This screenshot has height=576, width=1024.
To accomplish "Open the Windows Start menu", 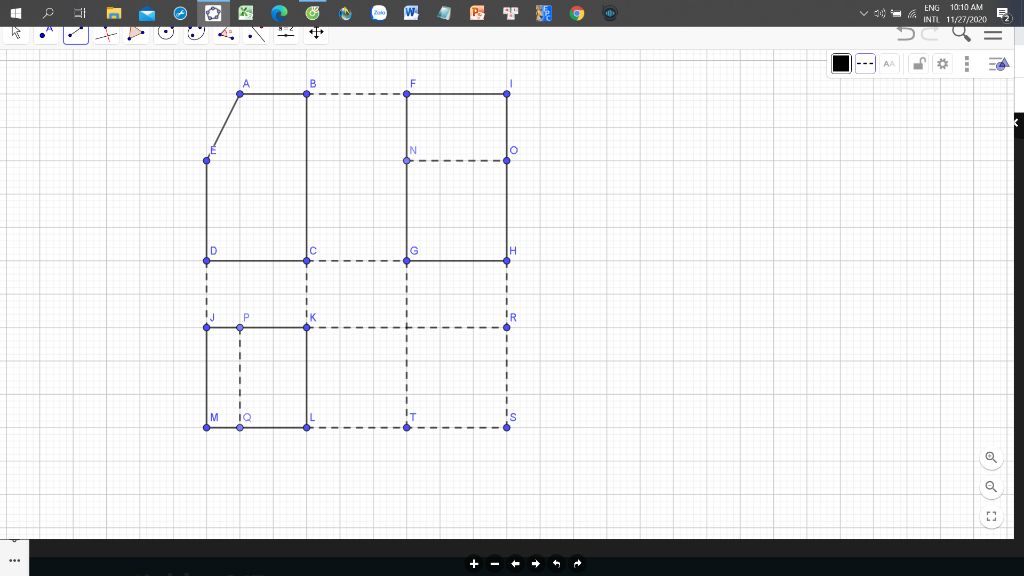I will (16, 13).
